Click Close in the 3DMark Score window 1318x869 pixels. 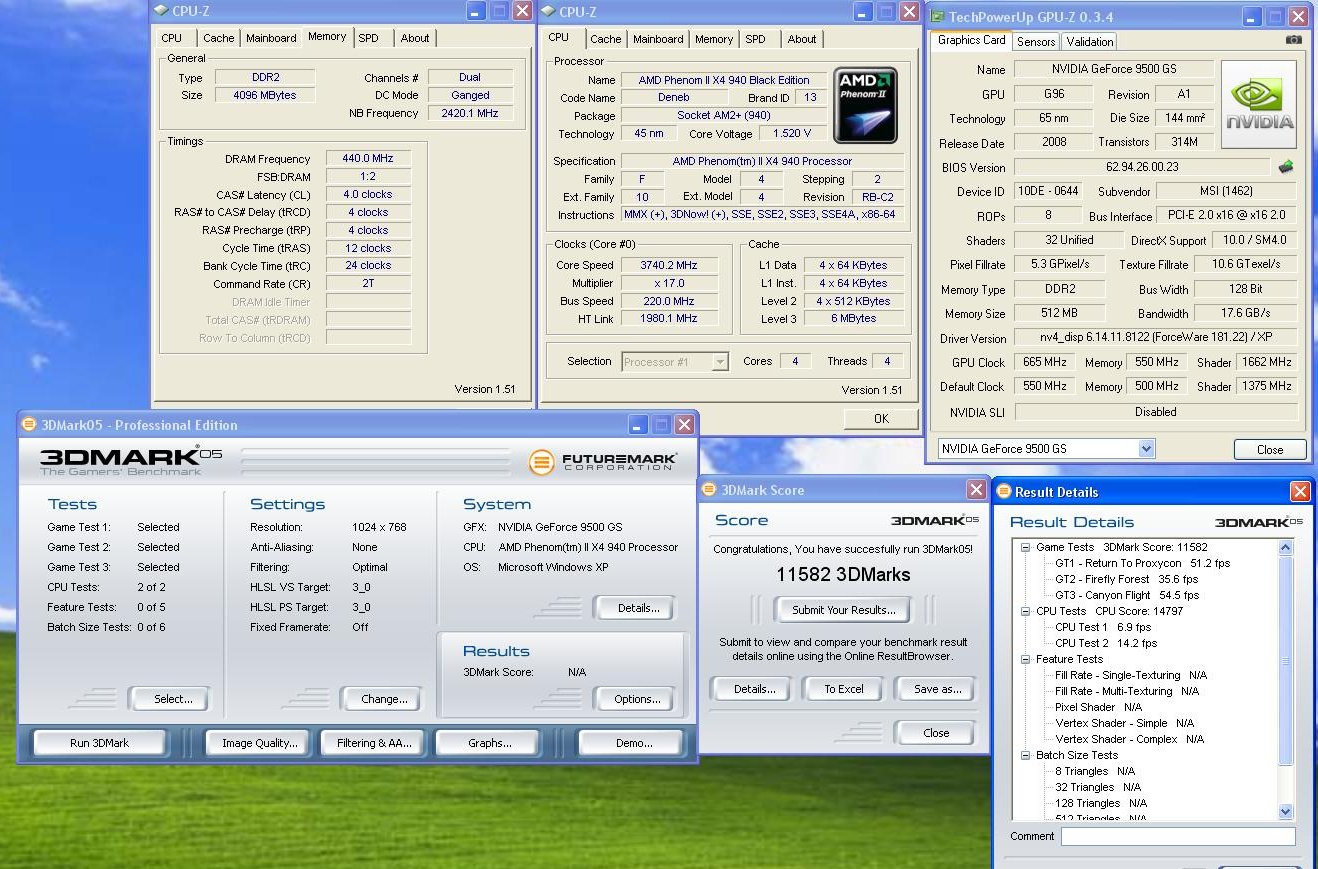[936, 733]
